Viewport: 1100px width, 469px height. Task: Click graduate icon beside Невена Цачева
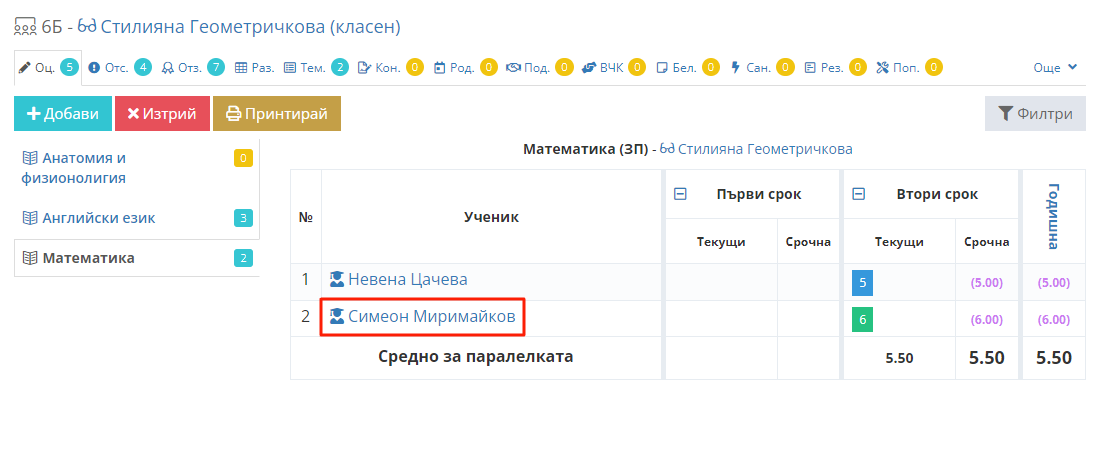coord(337,279)
